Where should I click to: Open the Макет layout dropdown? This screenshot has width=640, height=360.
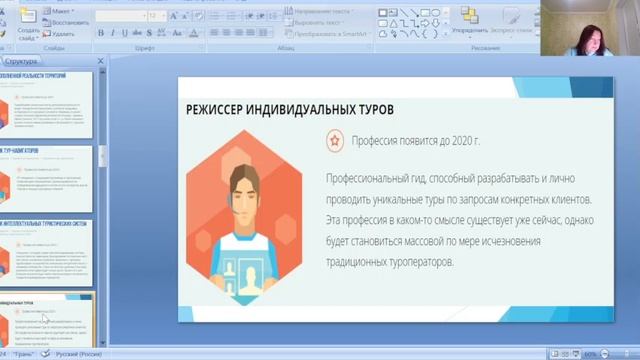coord(59,11)
